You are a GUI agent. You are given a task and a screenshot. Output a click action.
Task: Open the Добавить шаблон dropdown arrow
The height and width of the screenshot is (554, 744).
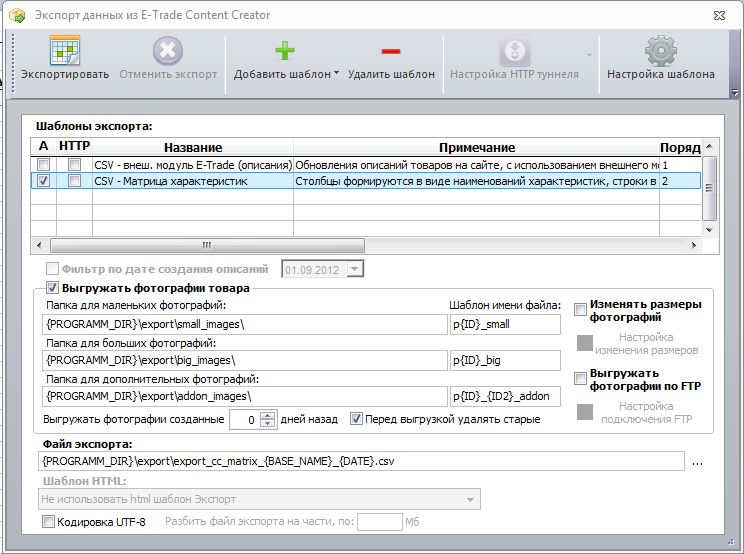[336, 73]
